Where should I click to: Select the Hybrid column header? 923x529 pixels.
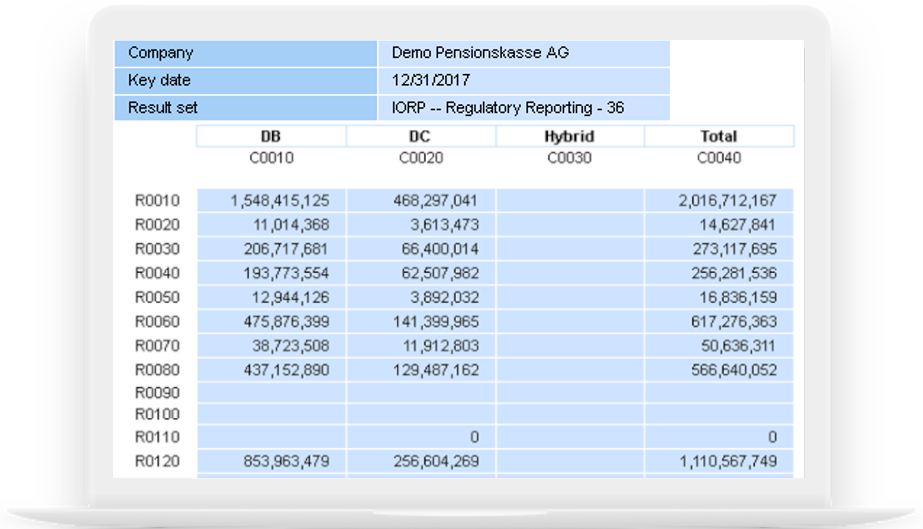[x=569, y=136]
